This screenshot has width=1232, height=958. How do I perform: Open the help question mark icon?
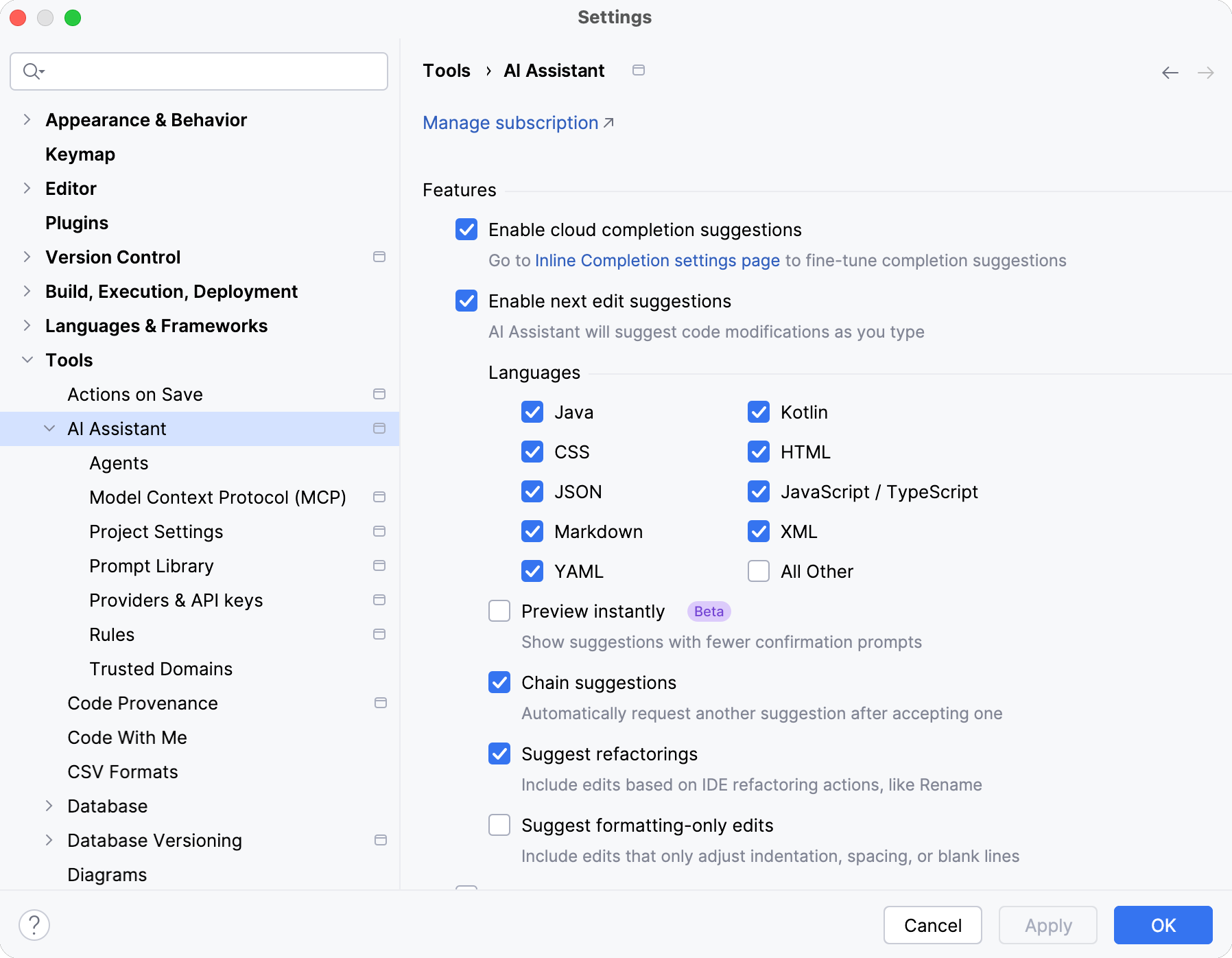coord(35,924)
